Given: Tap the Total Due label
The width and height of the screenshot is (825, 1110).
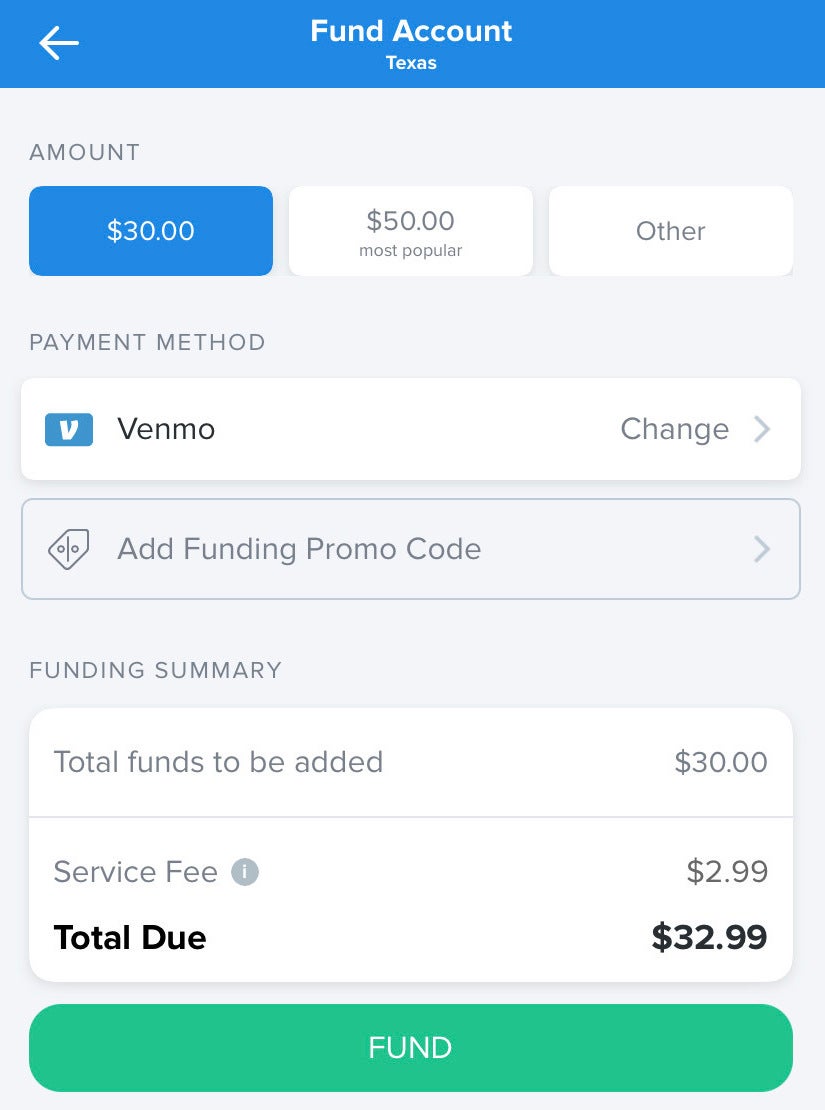Looking at the screenshot, I should pos(130,937).
